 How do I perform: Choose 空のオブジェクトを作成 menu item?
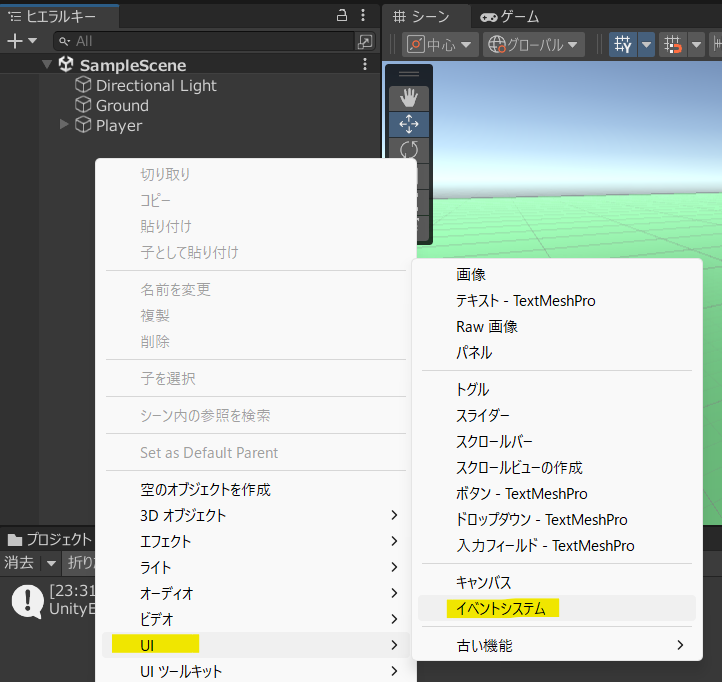click(x=205, y=490)
